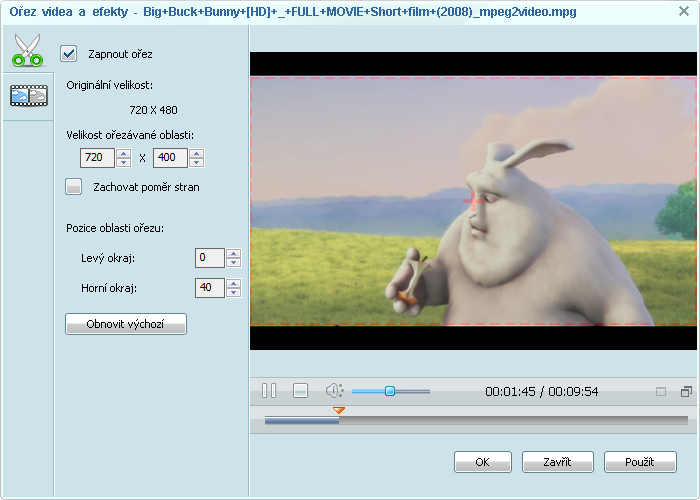
Task: Decrease Levý okraj with the down arrow
Action: tap(233, 262)
